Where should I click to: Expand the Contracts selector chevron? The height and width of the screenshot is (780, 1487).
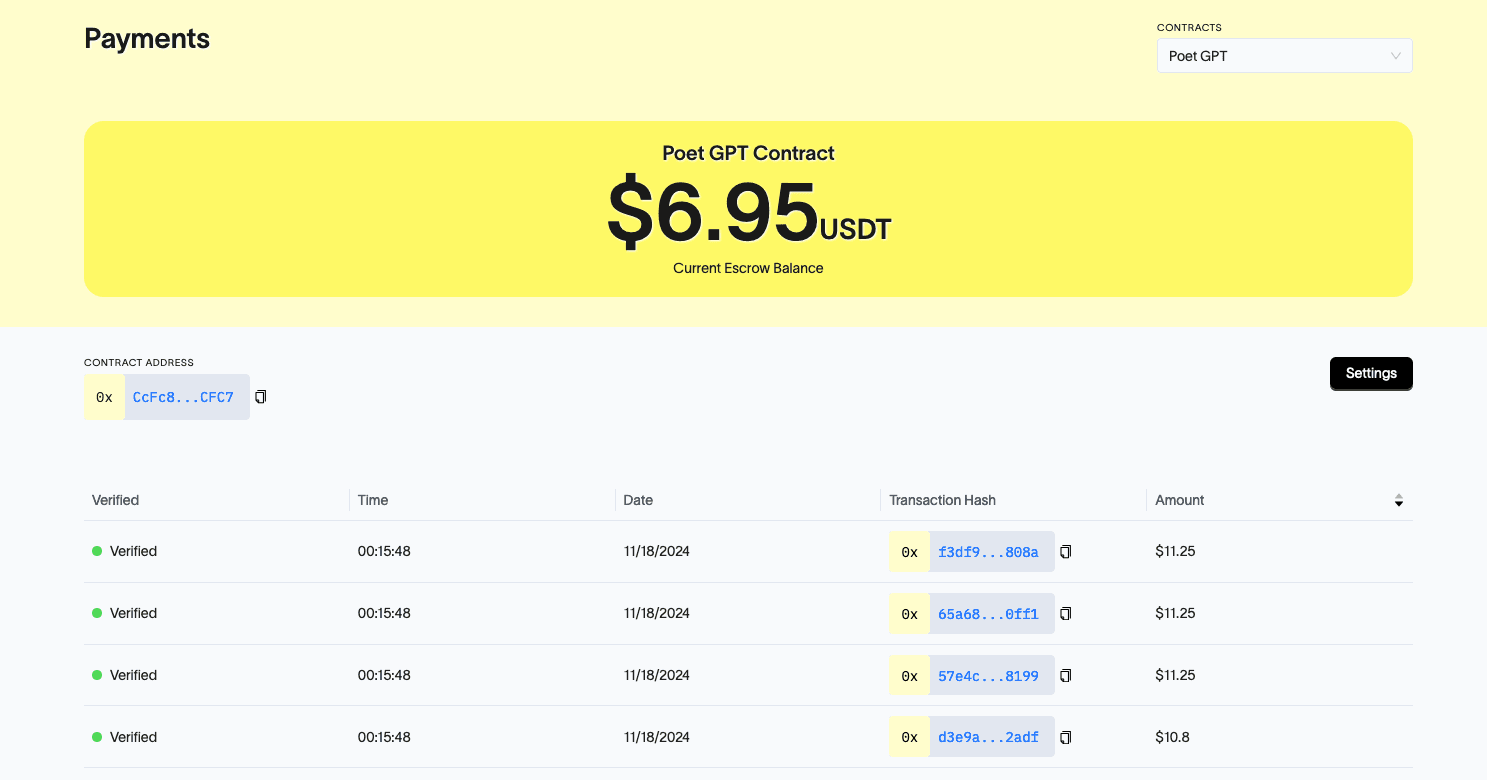(1396, 56)
